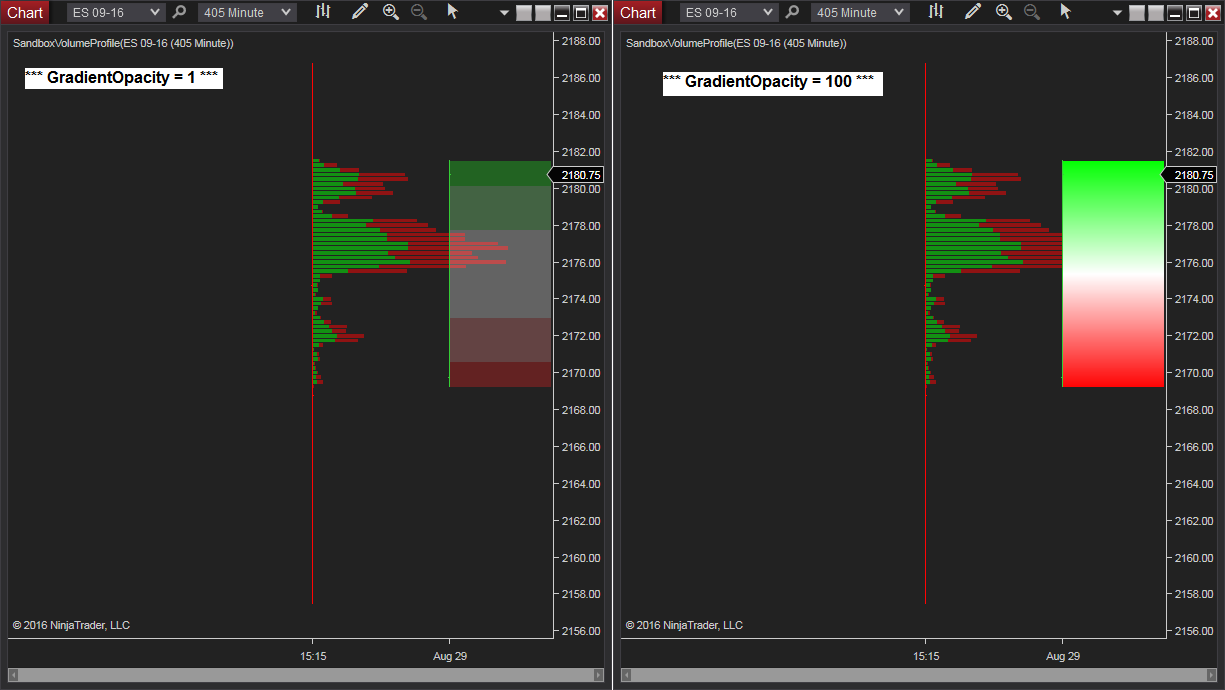
Task: Expand toolbar overflow arrow in GradientOpacity = 100 chart
Action: 1117,13
